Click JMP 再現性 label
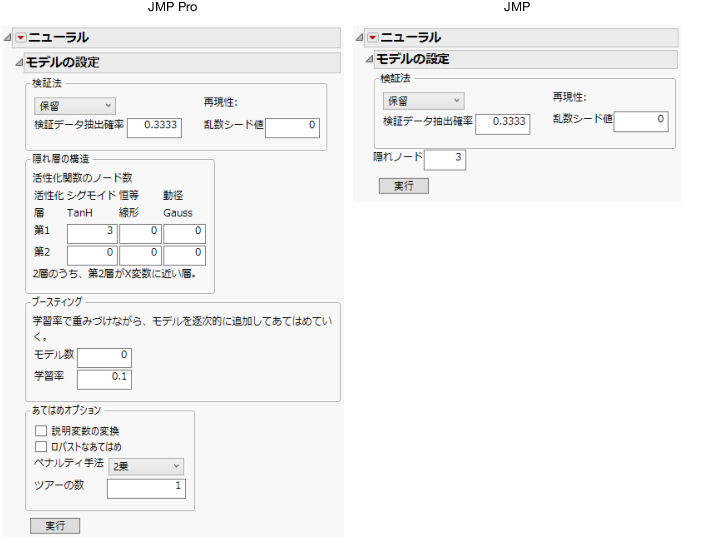This screenshot has height=538, width=715. (570, 97)
